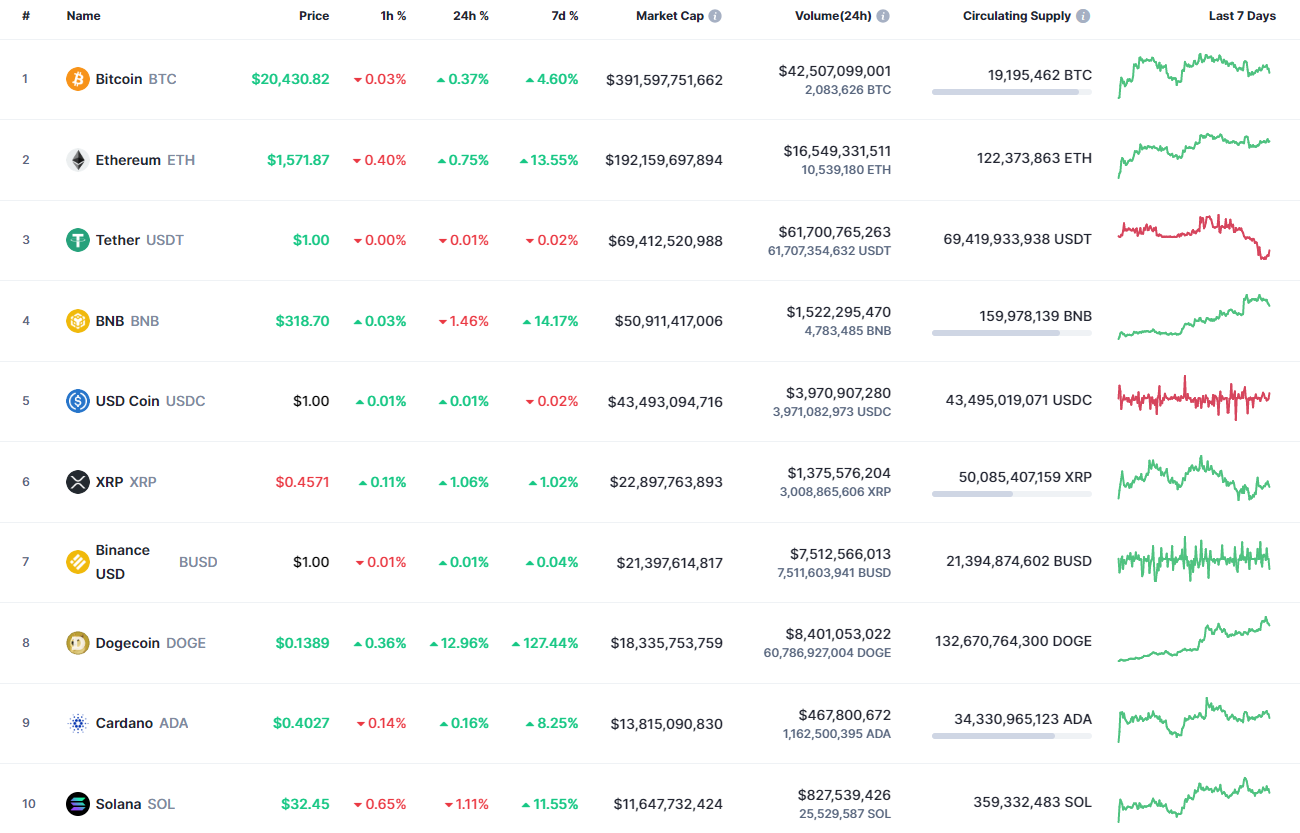This screenshot has width=1300, height=833.
Task: Open the Circulating Supply info tooltip icon
Action: point(1082,15)
